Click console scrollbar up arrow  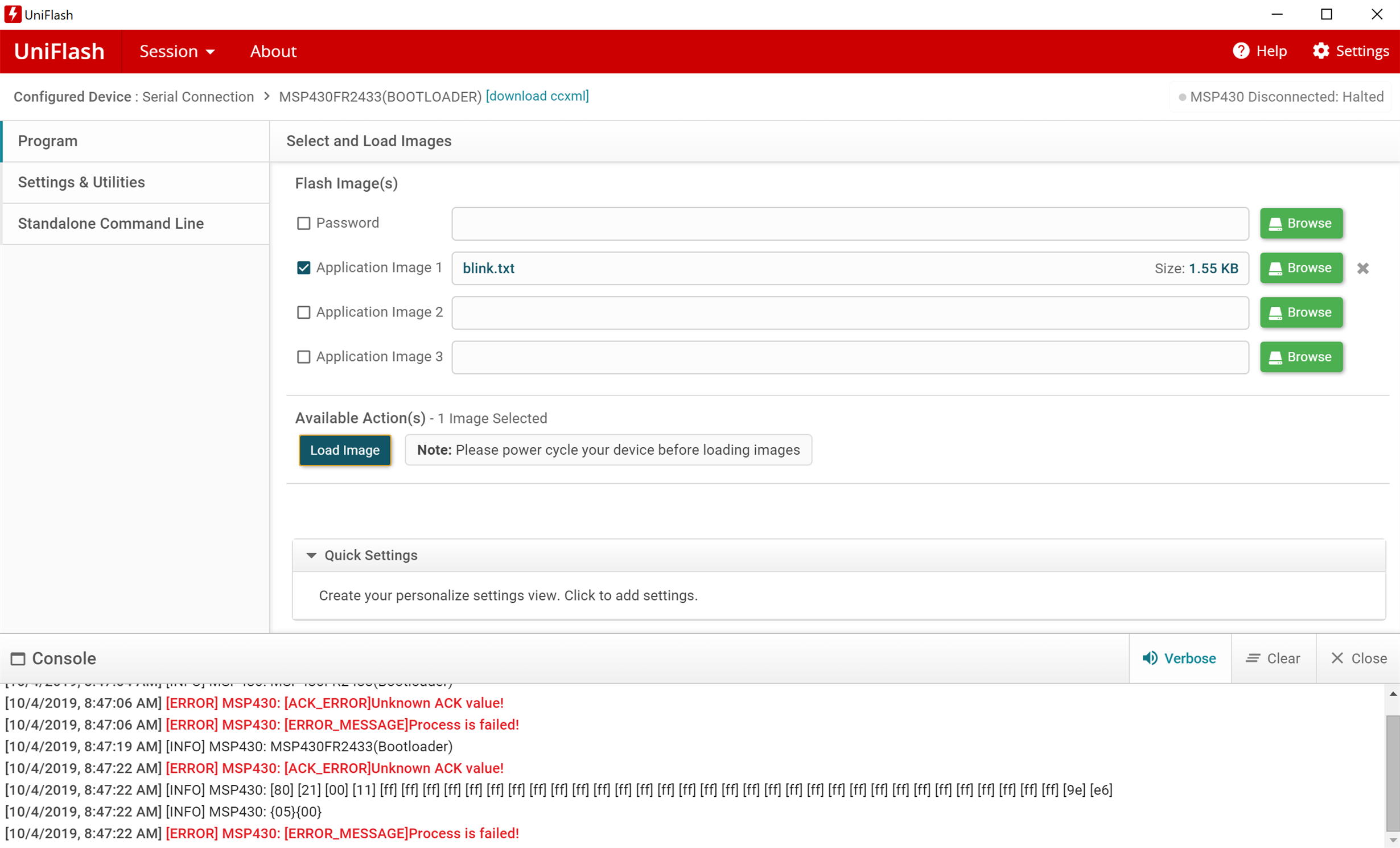tap(1393, 694)
